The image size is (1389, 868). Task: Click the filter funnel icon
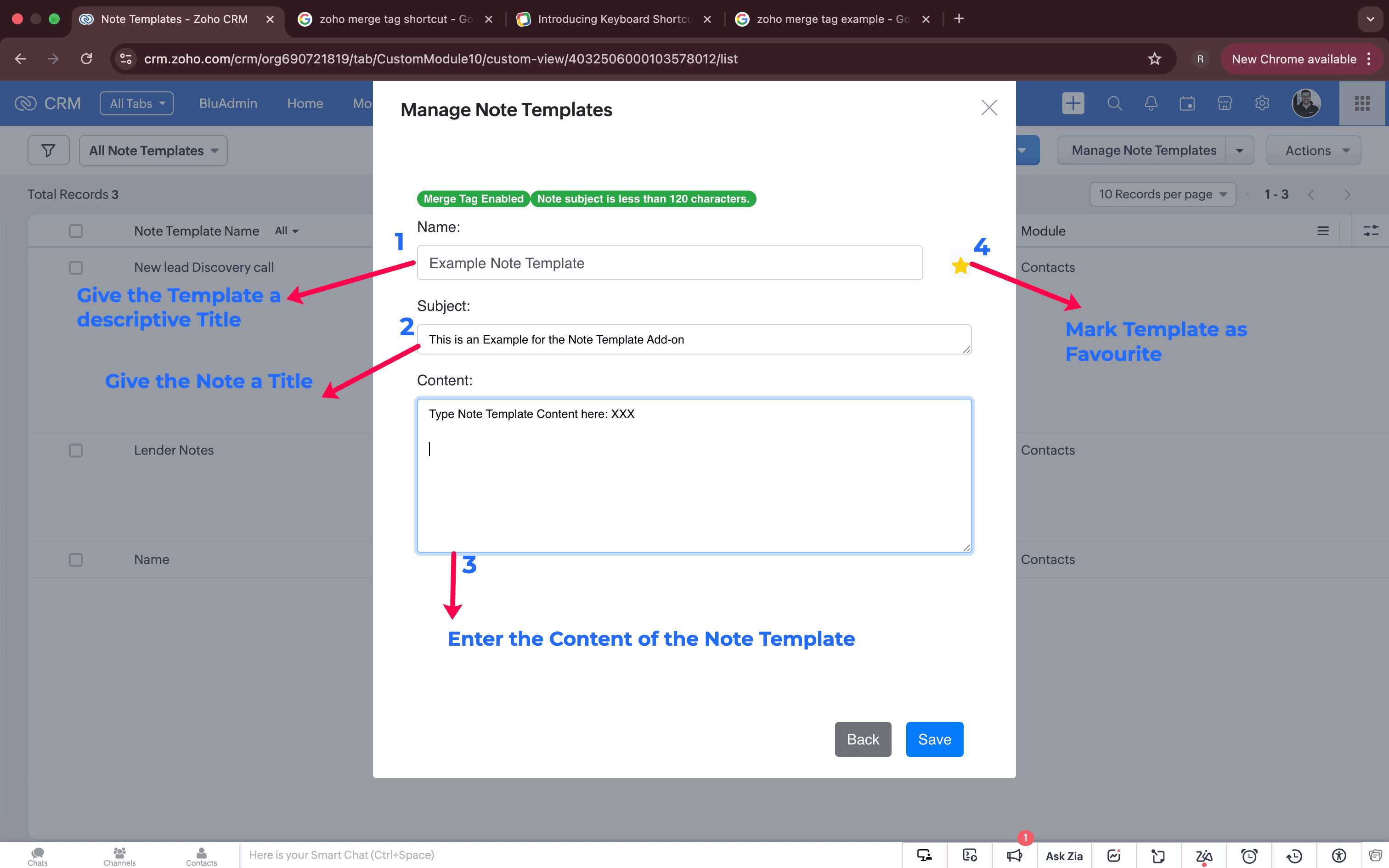click(49, 151)
